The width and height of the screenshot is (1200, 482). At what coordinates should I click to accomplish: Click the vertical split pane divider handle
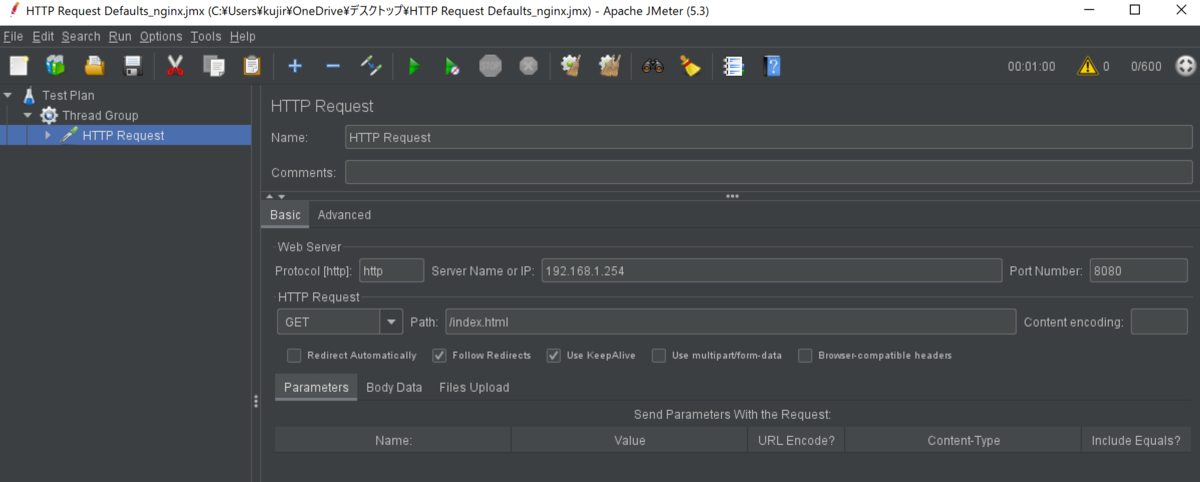[256, 401]
